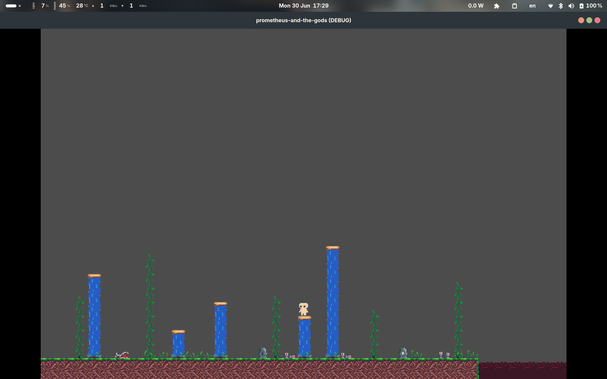Open the 'en' keyboard layout menu
The width and height of the screenshot is (607, 379).
pos(533,6)
